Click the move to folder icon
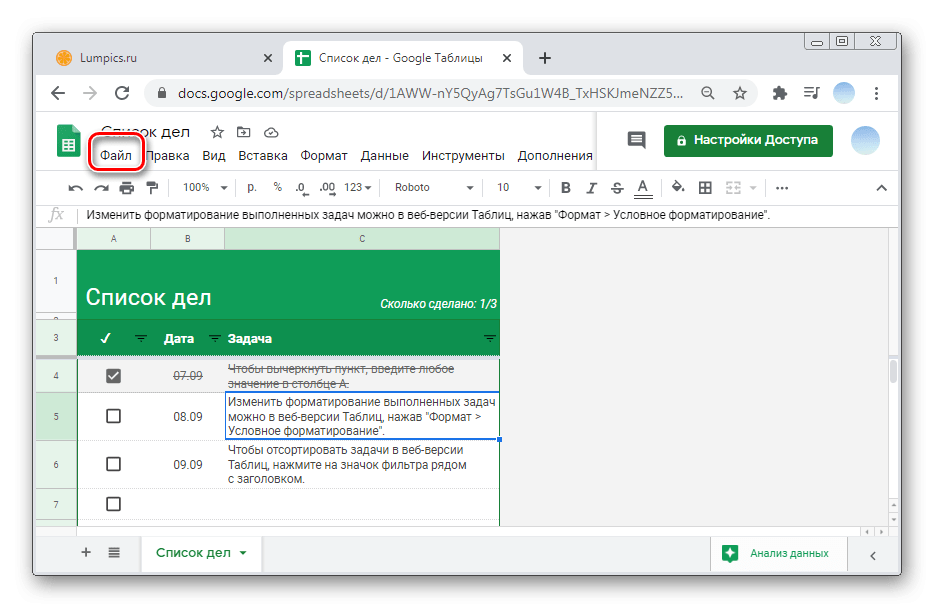Screen dimensions: 934x608 (x=244, y=132)
